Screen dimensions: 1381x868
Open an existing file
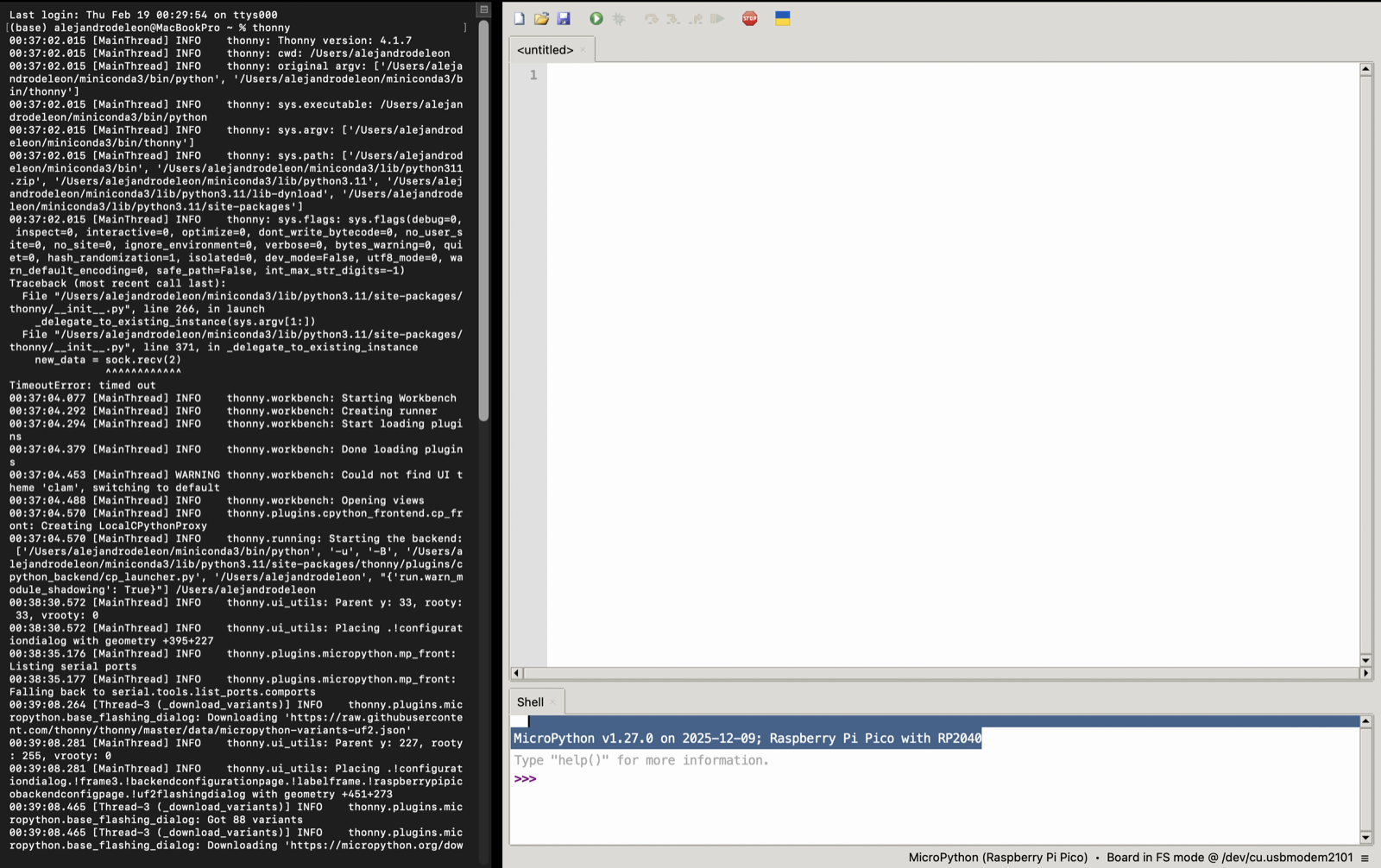542,18
